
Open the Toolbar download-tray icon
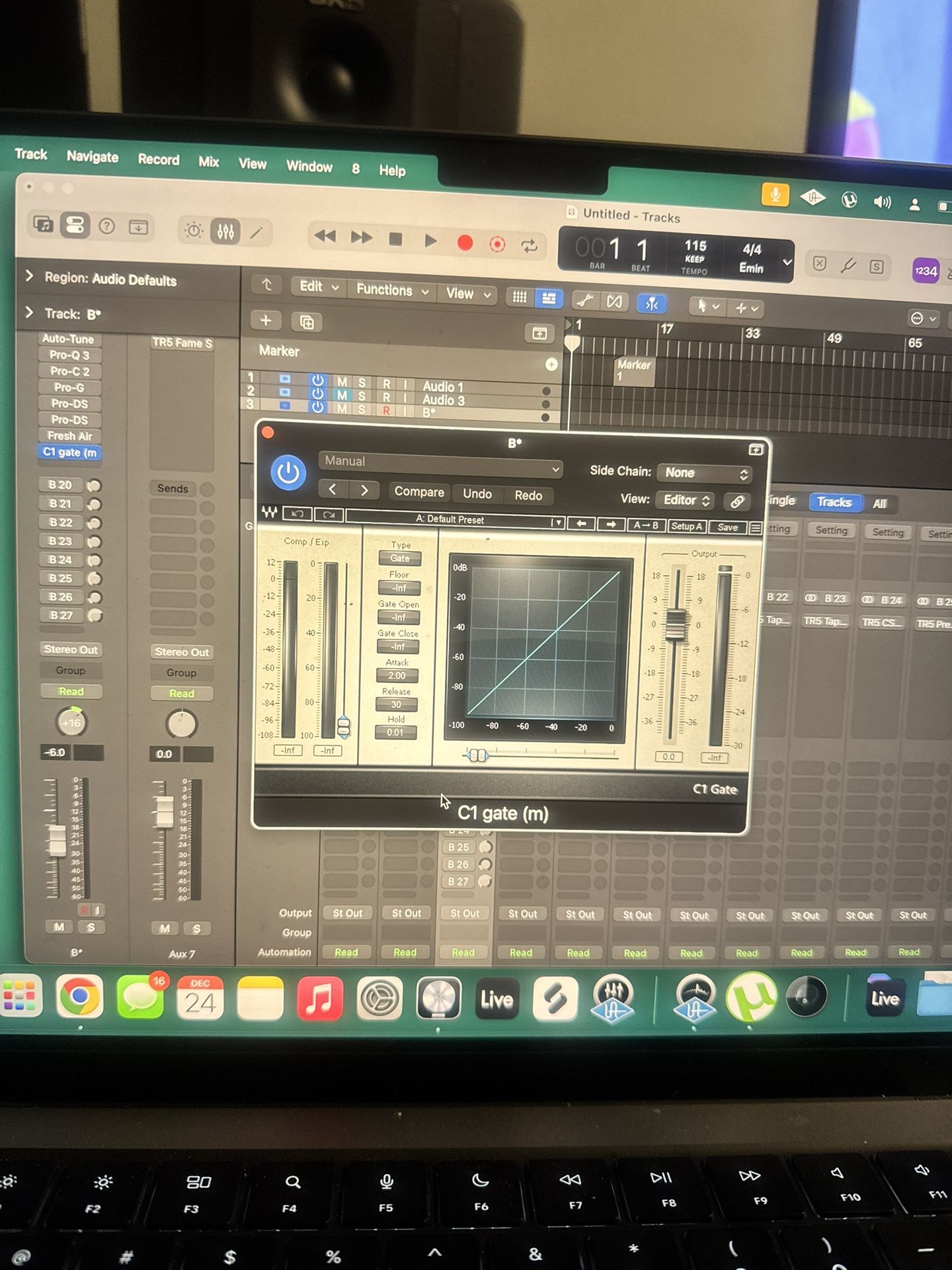(138, 228)
